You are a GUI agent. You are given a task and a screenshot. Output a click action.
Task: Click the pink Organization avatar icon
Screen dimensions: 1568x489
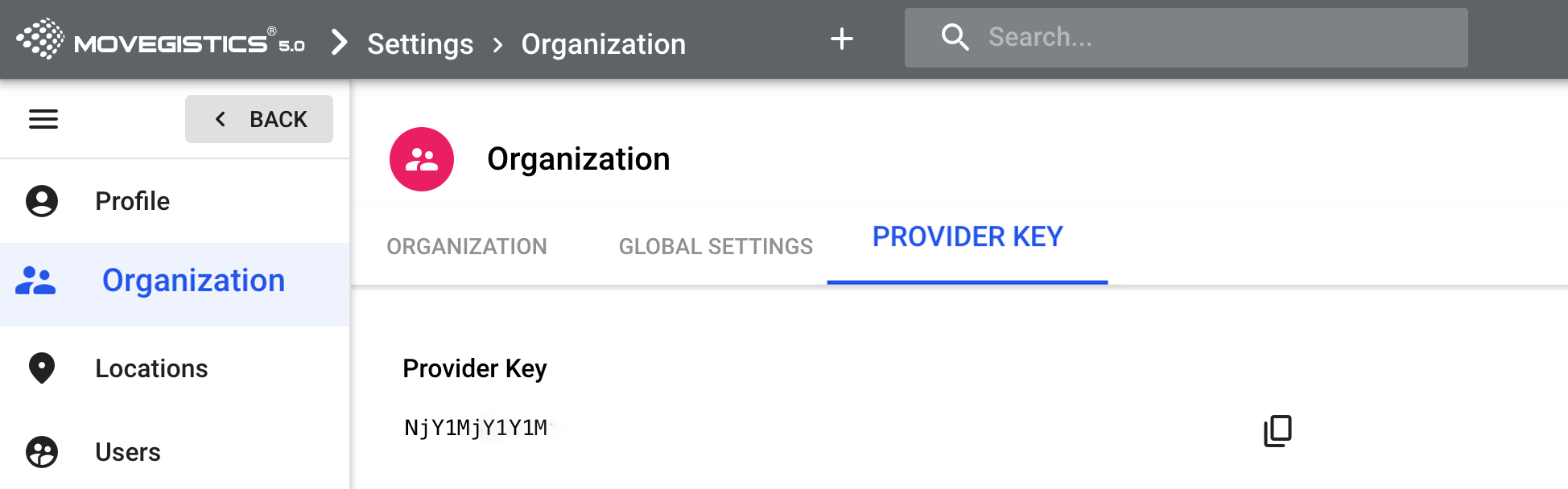422,159
